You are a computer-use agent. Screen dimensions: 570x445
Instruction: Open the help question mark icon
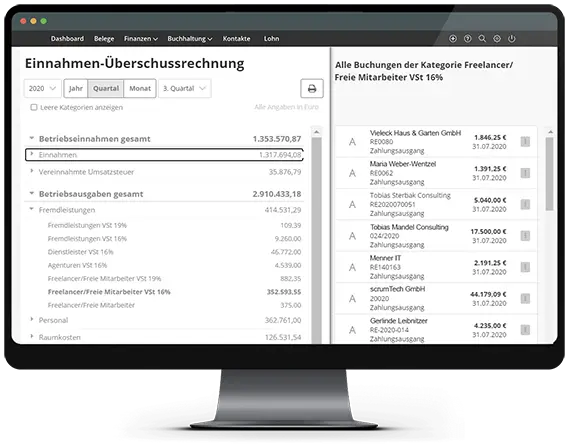(x=467, y=39)
